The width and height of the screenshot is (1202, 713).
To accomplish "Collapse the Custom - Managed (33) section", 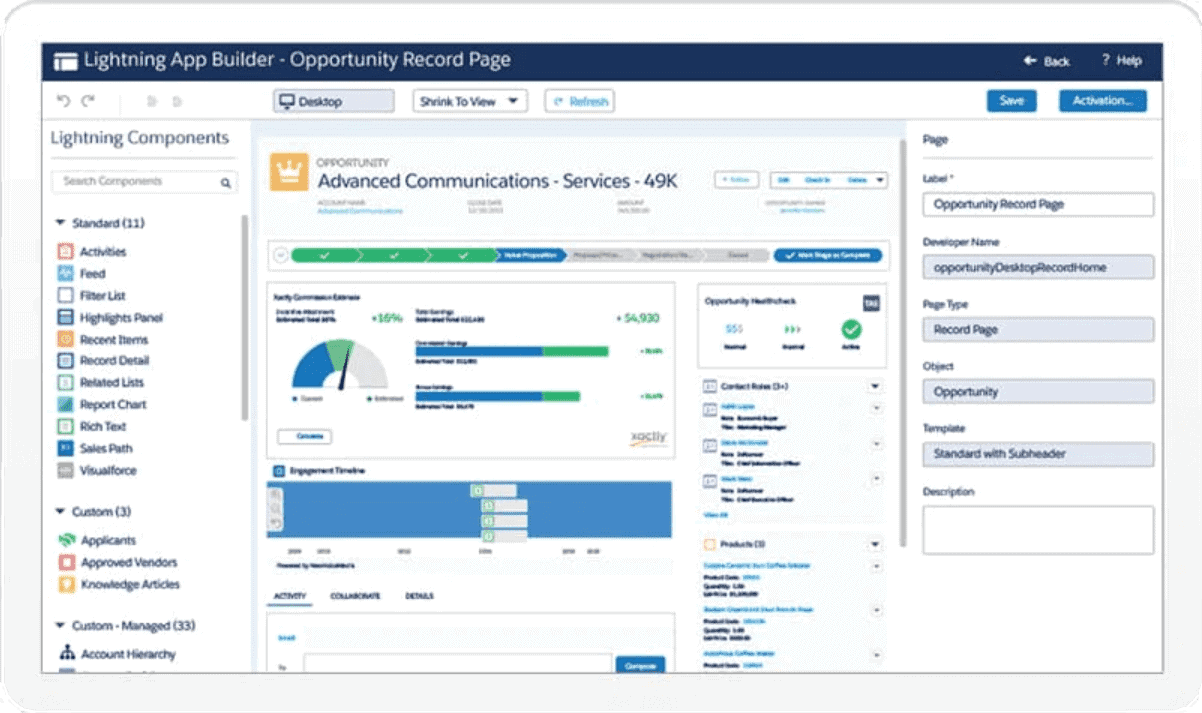I will pyautogui.click(x=61, y=626).
